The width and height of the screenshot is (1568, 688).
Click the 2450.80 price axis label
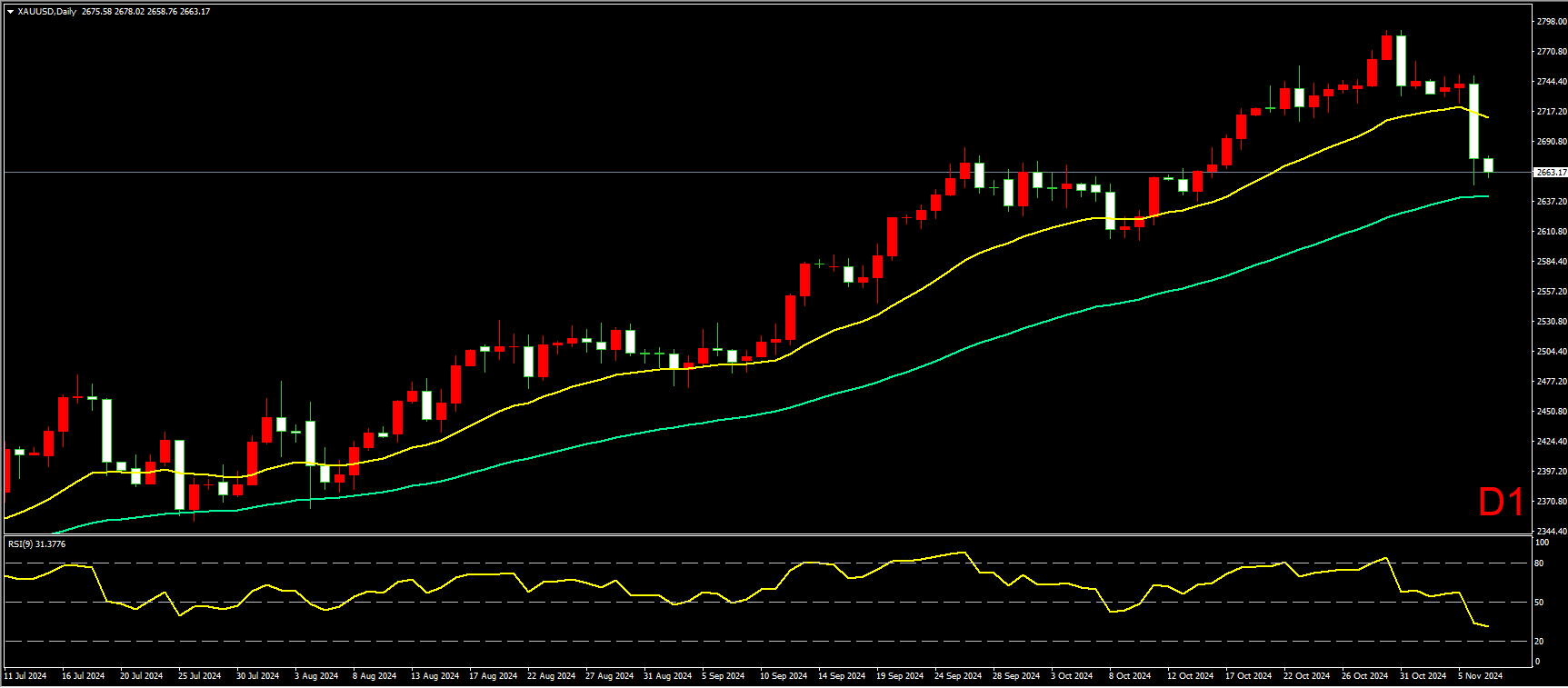1552,412
